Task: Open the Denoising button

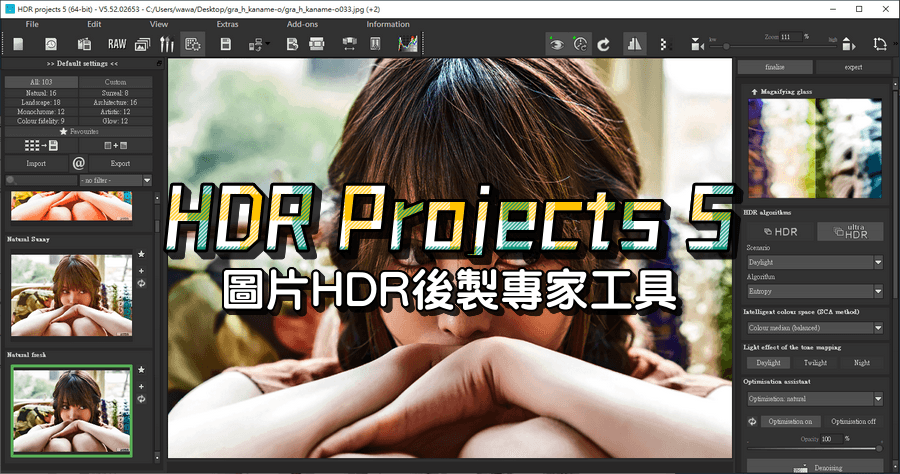Action: [814, 467]
